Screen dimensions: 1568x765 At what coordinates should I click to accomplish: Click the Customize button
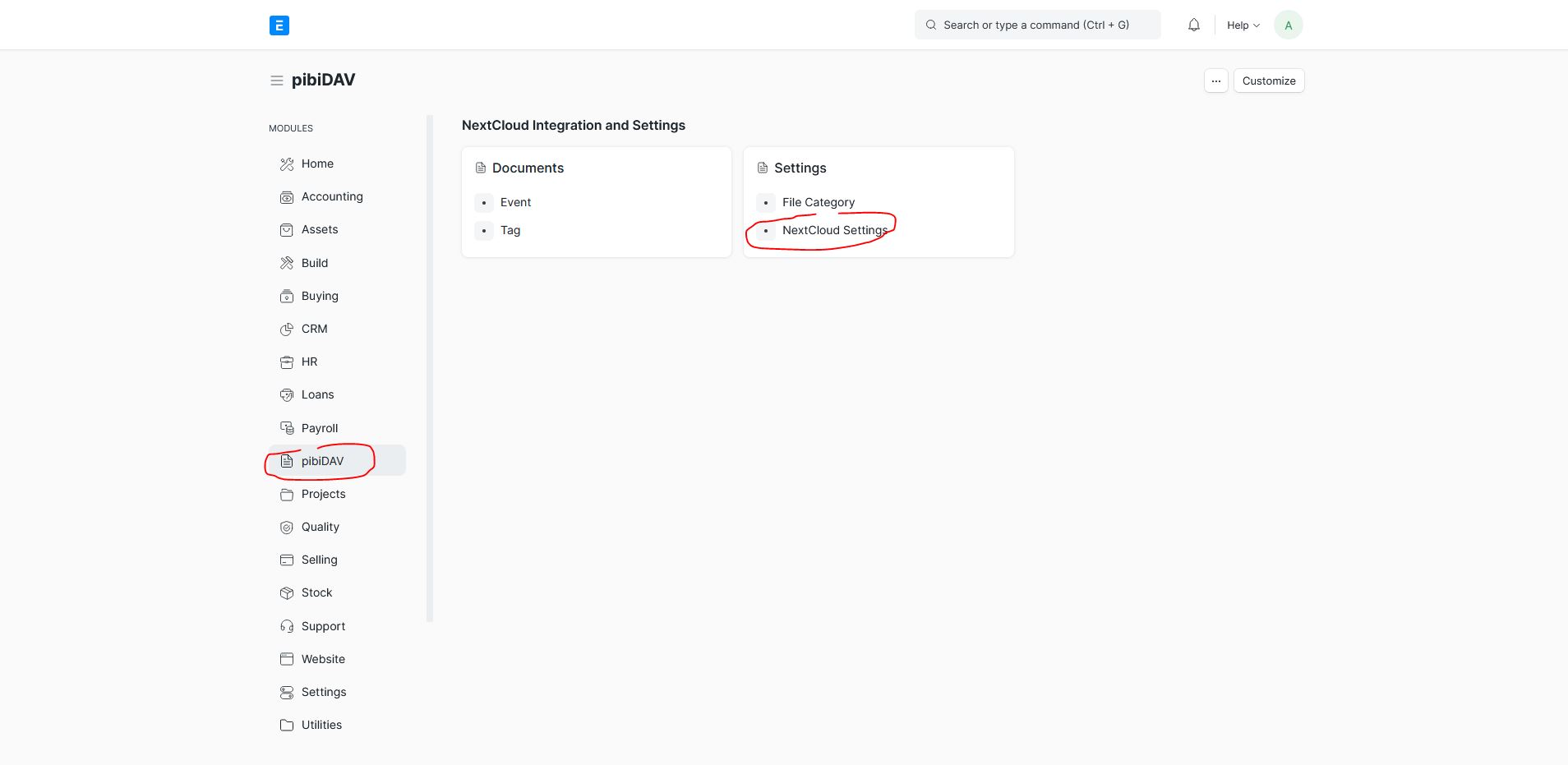coord(1269,81)
